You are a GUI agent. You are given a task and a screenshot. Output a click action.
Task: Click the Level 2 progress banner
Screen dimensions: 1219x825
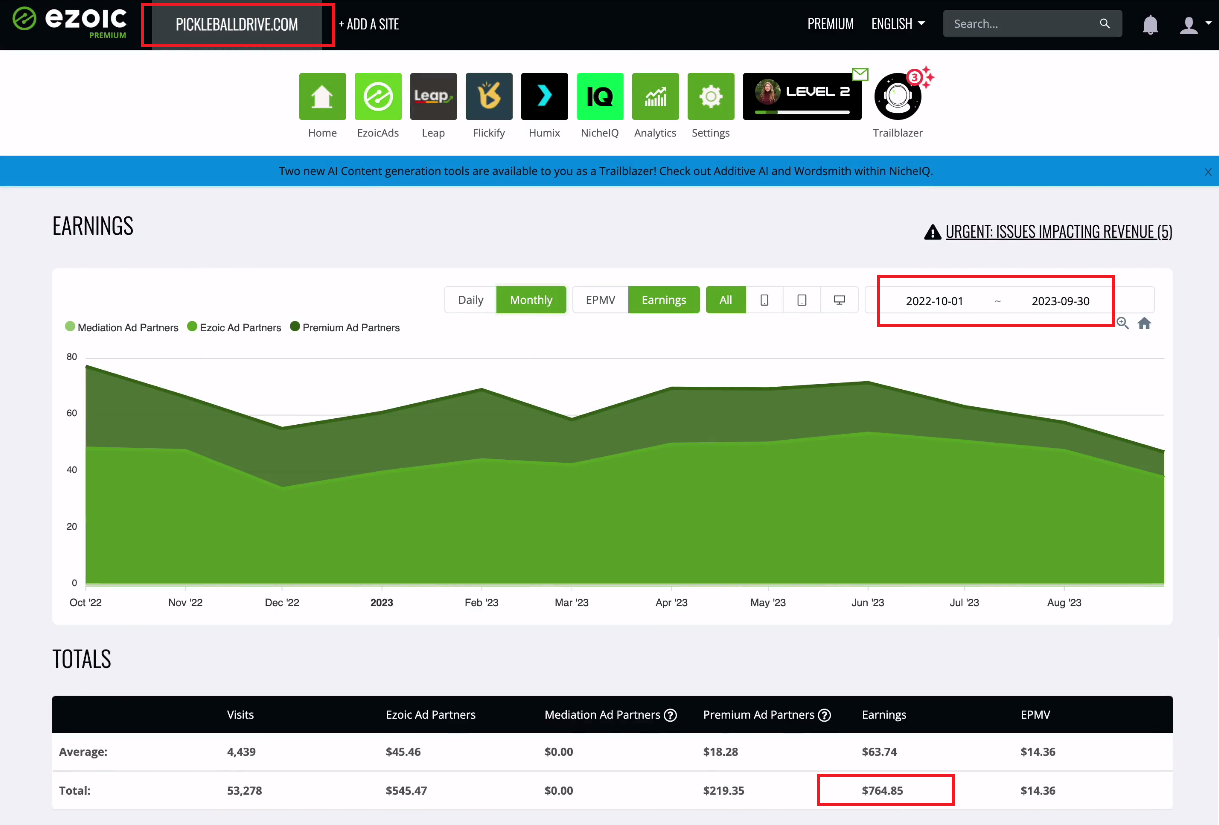802,97
